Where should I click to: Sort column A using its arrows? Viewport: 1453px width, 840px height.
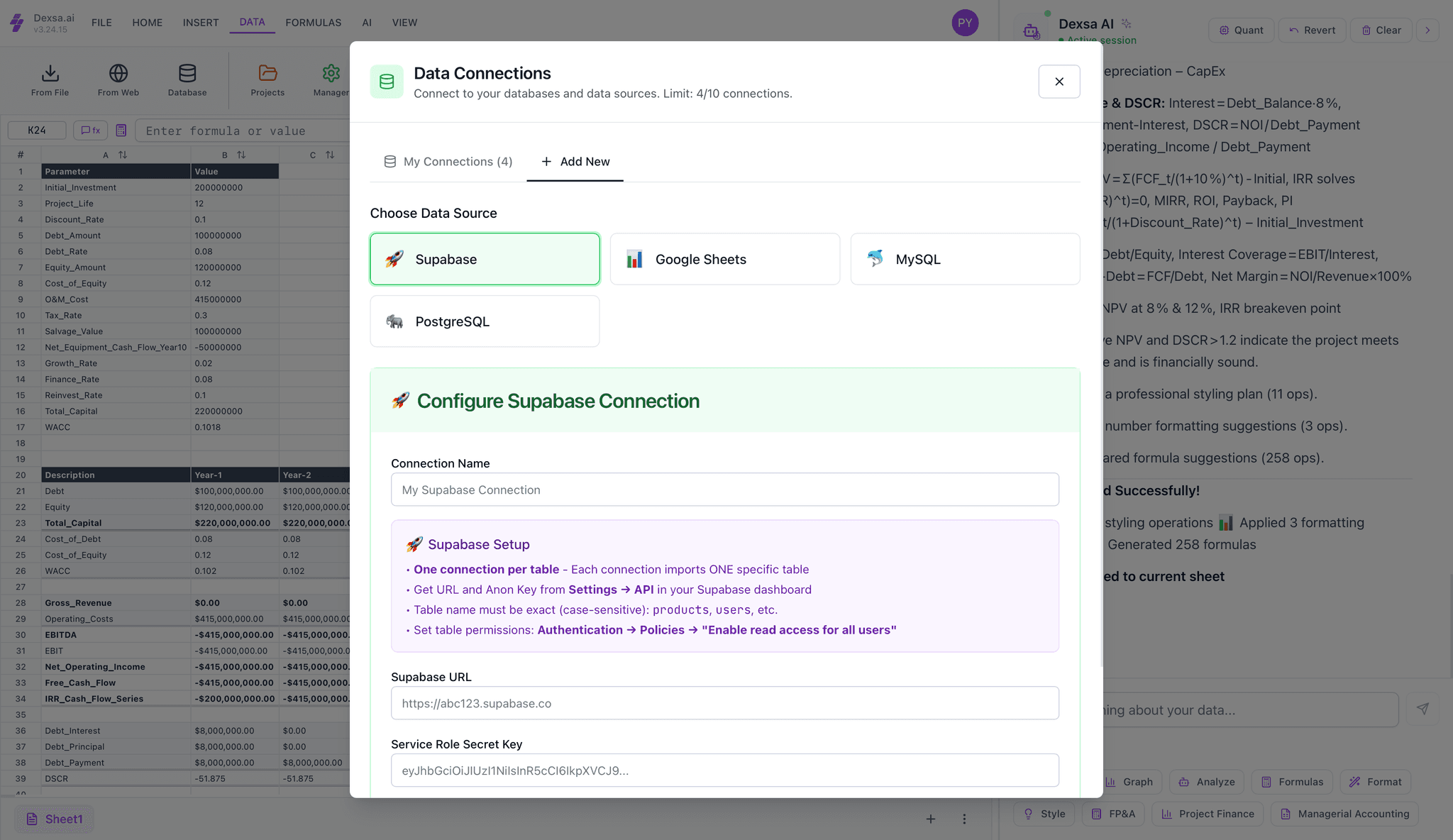(123, 155)
